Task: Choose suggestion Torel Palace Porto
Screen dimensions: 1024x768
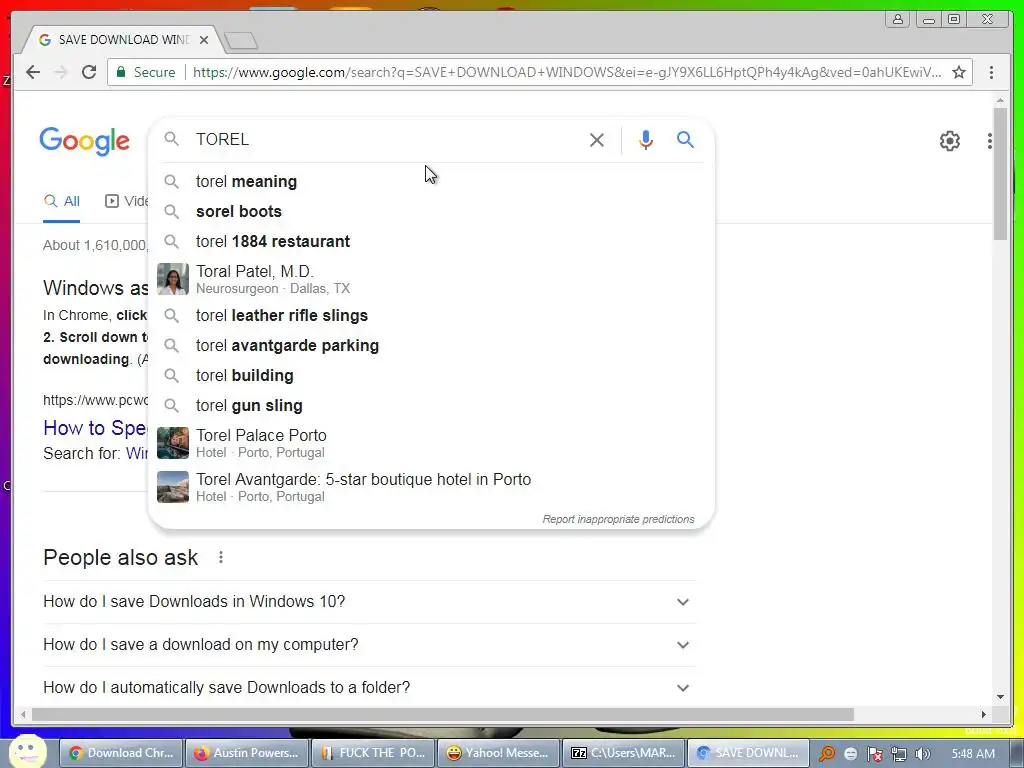Action: click(x=432, y=443)
